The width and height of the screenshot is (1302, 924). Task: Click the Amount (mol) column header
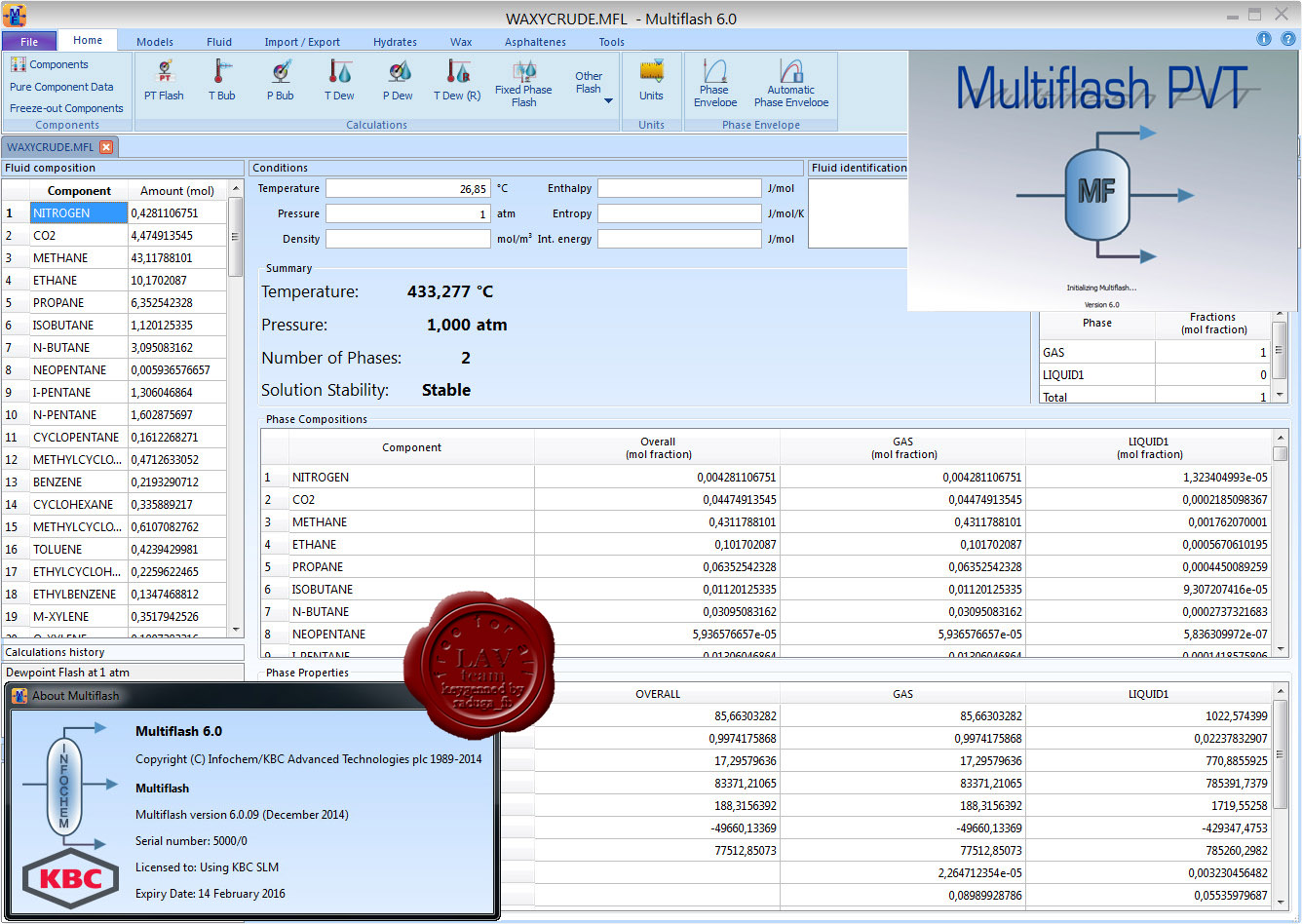(177, 191)
